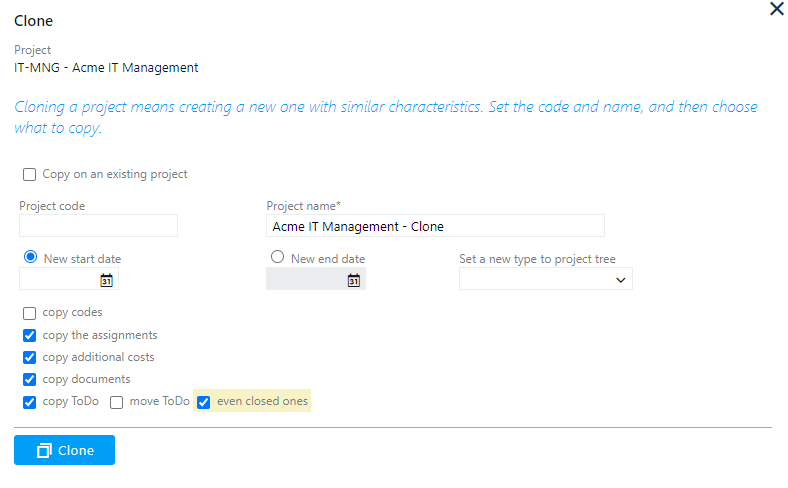Focus the Project name text field
Viewport: 788px width, 488px height.
pos(435,226)
